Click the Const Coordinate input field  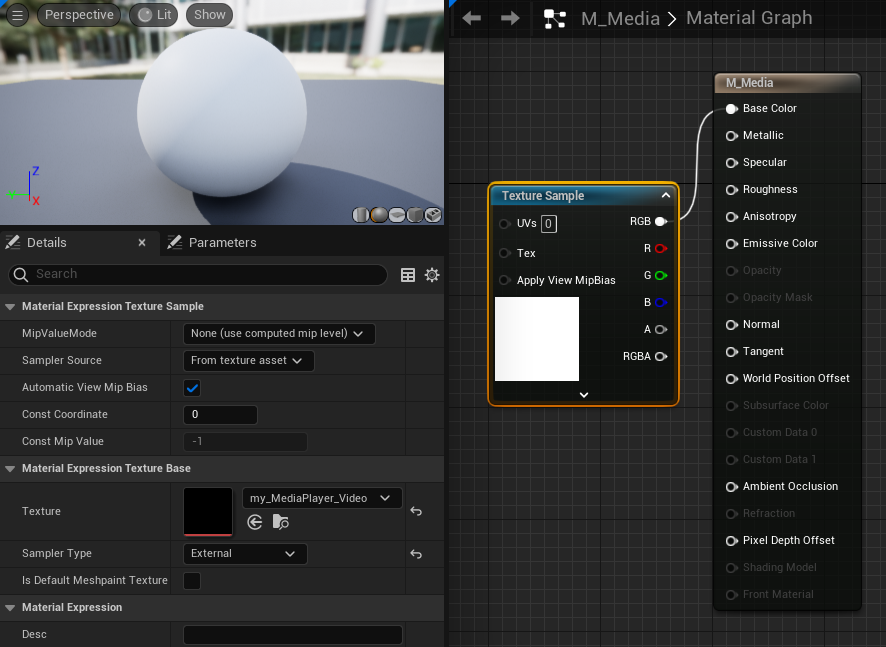(220, 415)
